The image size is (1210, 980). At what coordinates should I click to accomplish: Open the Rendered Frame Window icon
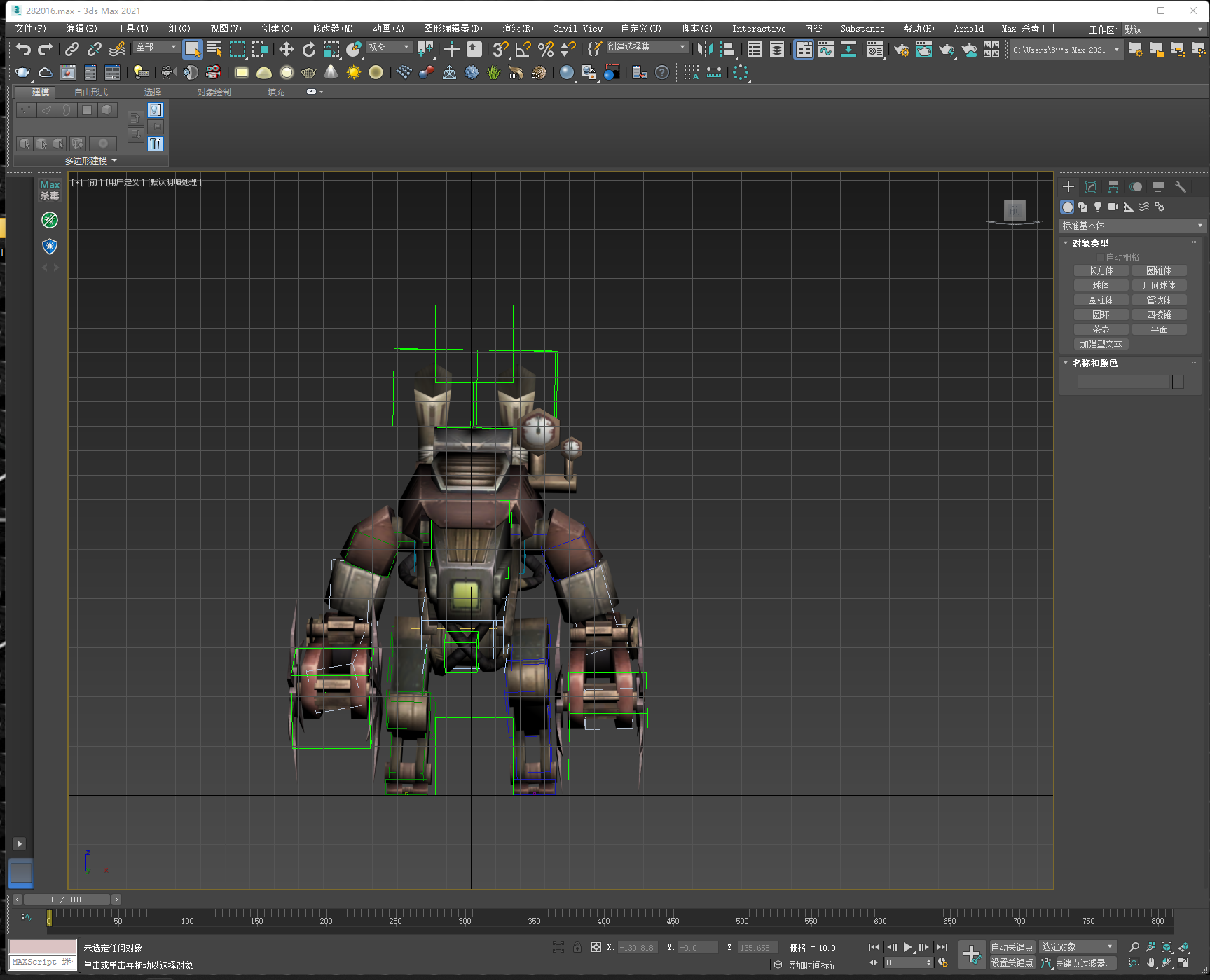pos(924,49)
